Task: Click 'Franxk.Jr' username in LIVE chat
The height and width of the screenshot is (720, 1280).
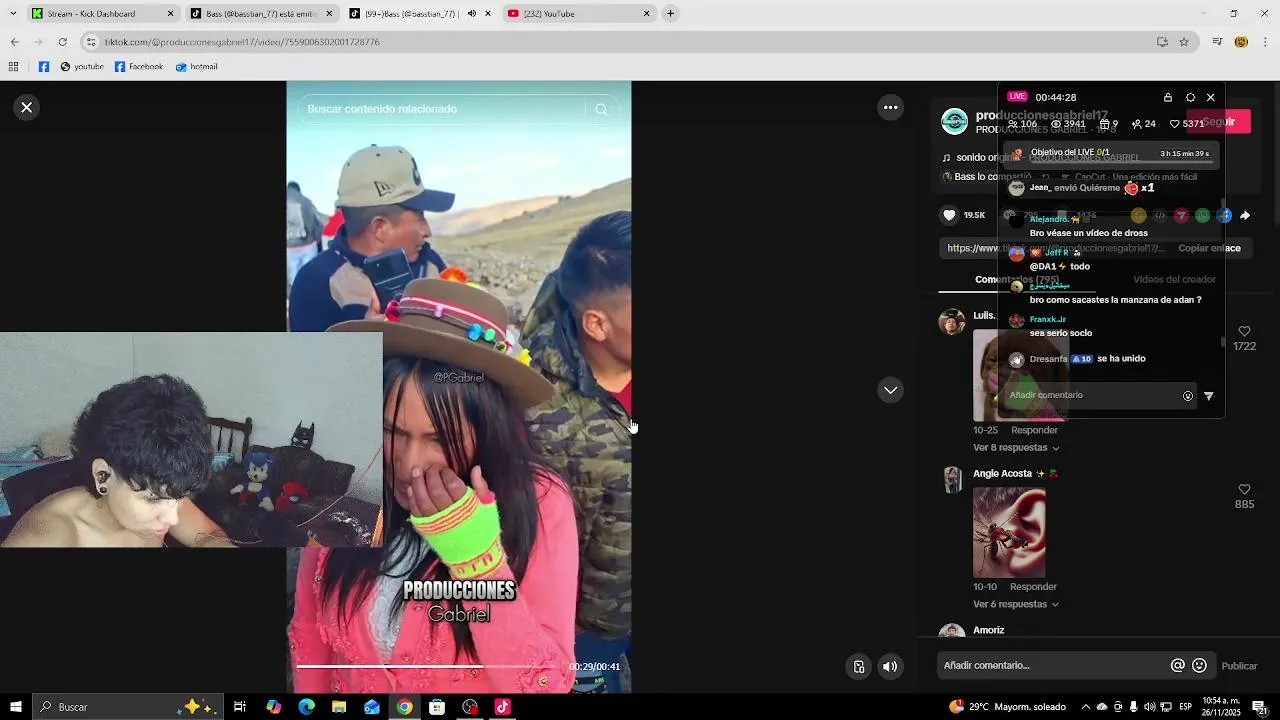Action: tap(1048, 319)
